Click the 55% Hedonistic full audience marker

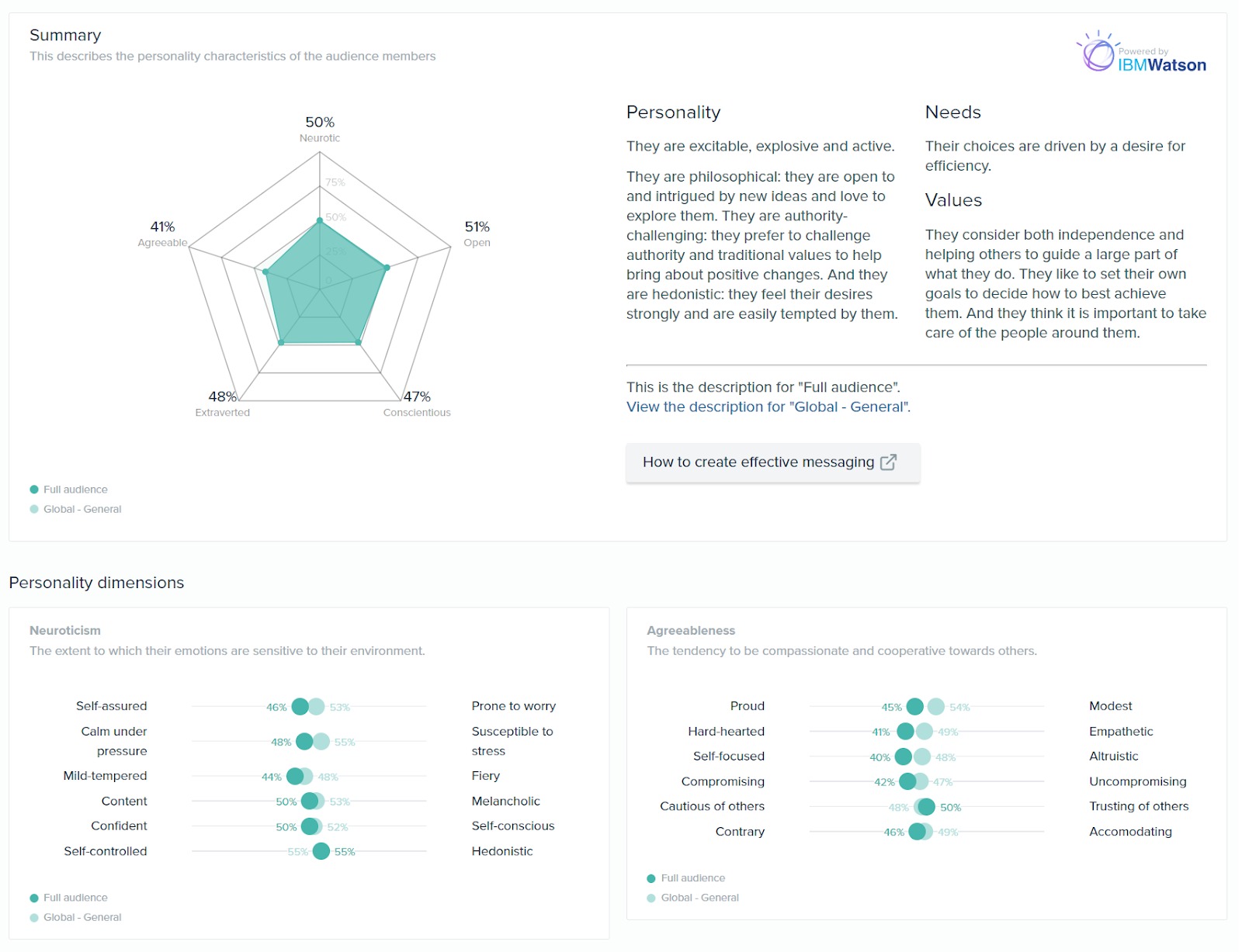[321, 851]
